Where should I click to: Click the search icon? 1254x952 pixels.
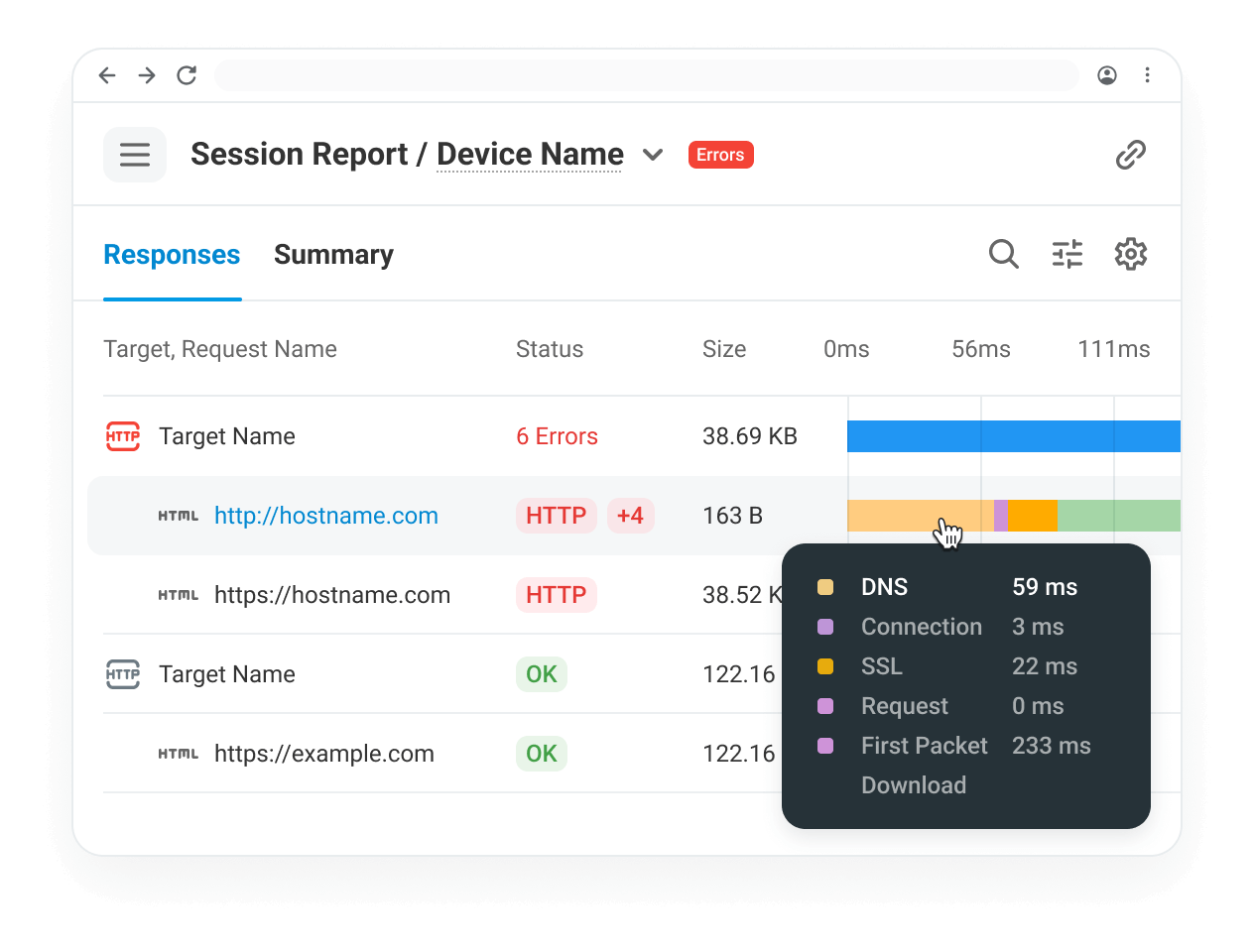click(x=1003, y=254)
